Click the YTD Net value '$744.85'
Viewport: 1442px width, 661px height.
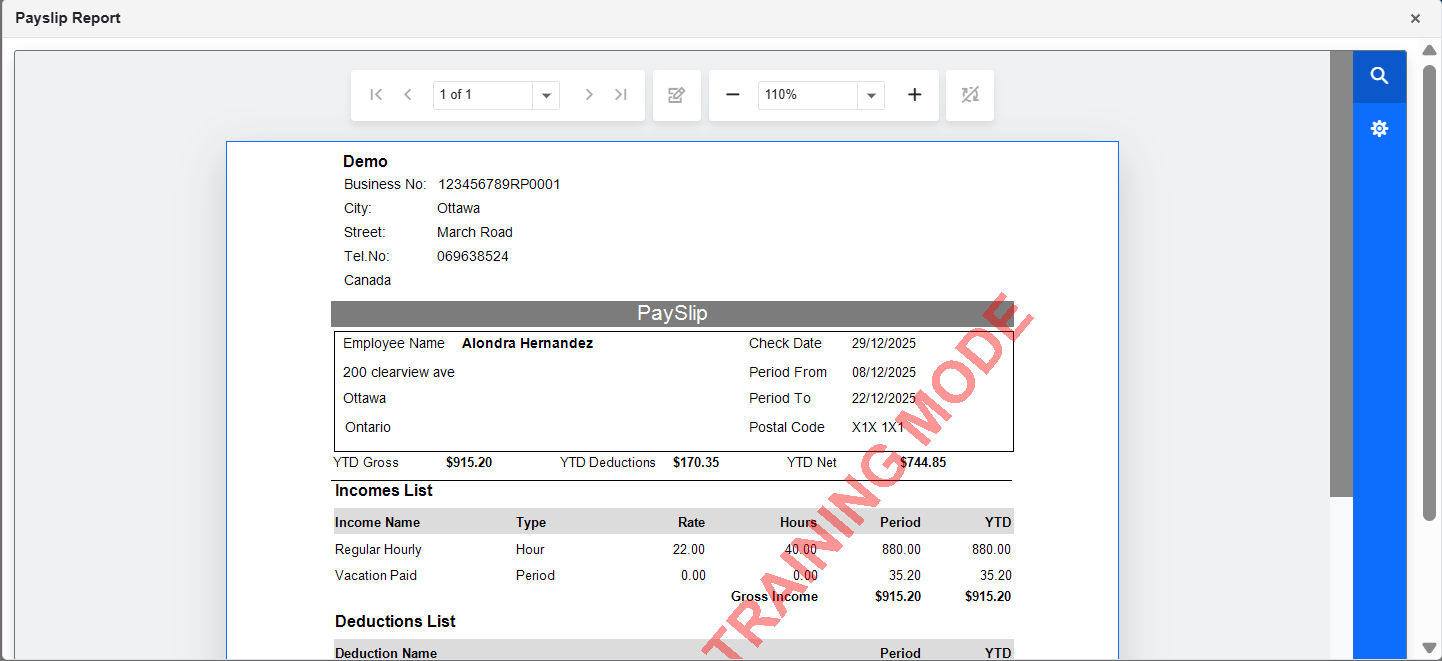tap(923, 462)
